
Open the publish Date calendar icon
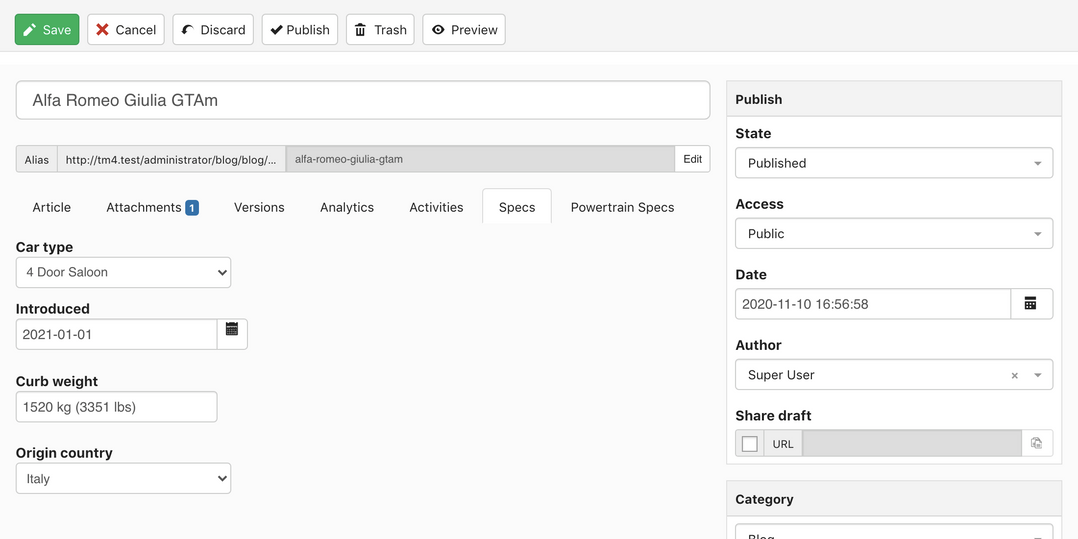coord(1031,304)
